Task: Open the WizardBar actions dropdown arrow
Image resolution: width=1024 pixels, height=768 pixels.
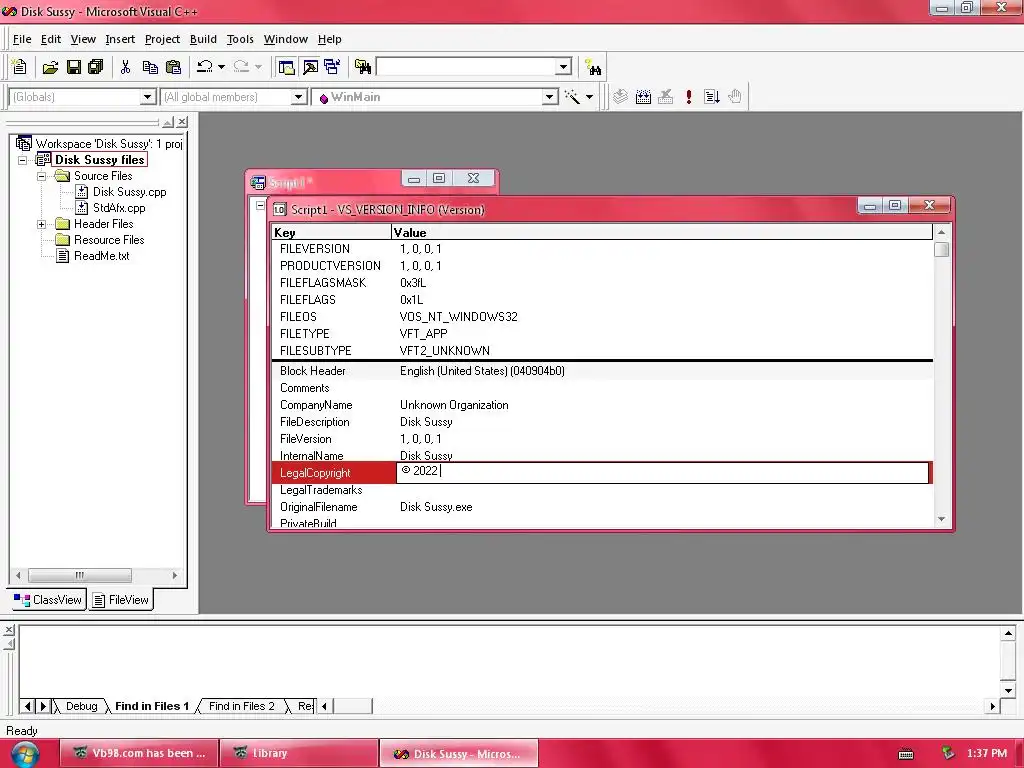Action: point(589,97)
